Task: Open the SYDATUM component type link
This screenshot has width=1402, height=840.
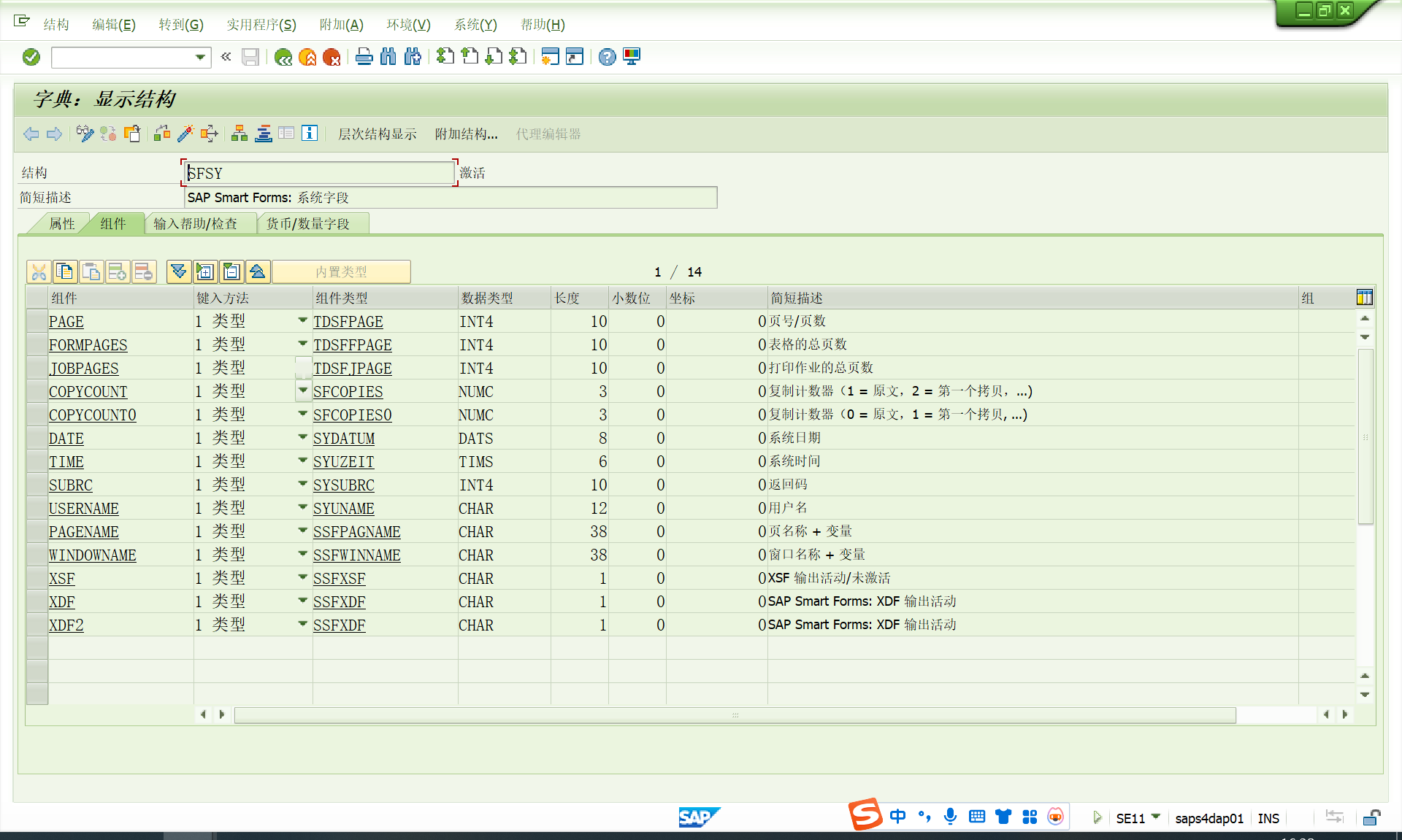Action: (x=344, y=439)
